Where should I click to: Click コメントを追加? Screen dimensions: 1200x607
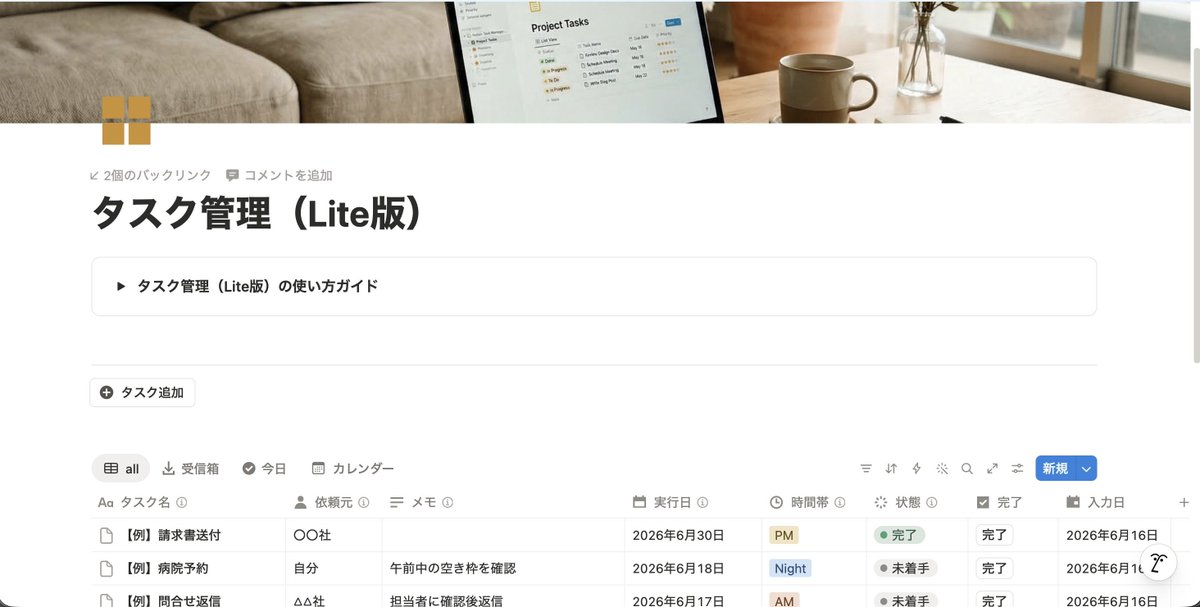[280, 175]
